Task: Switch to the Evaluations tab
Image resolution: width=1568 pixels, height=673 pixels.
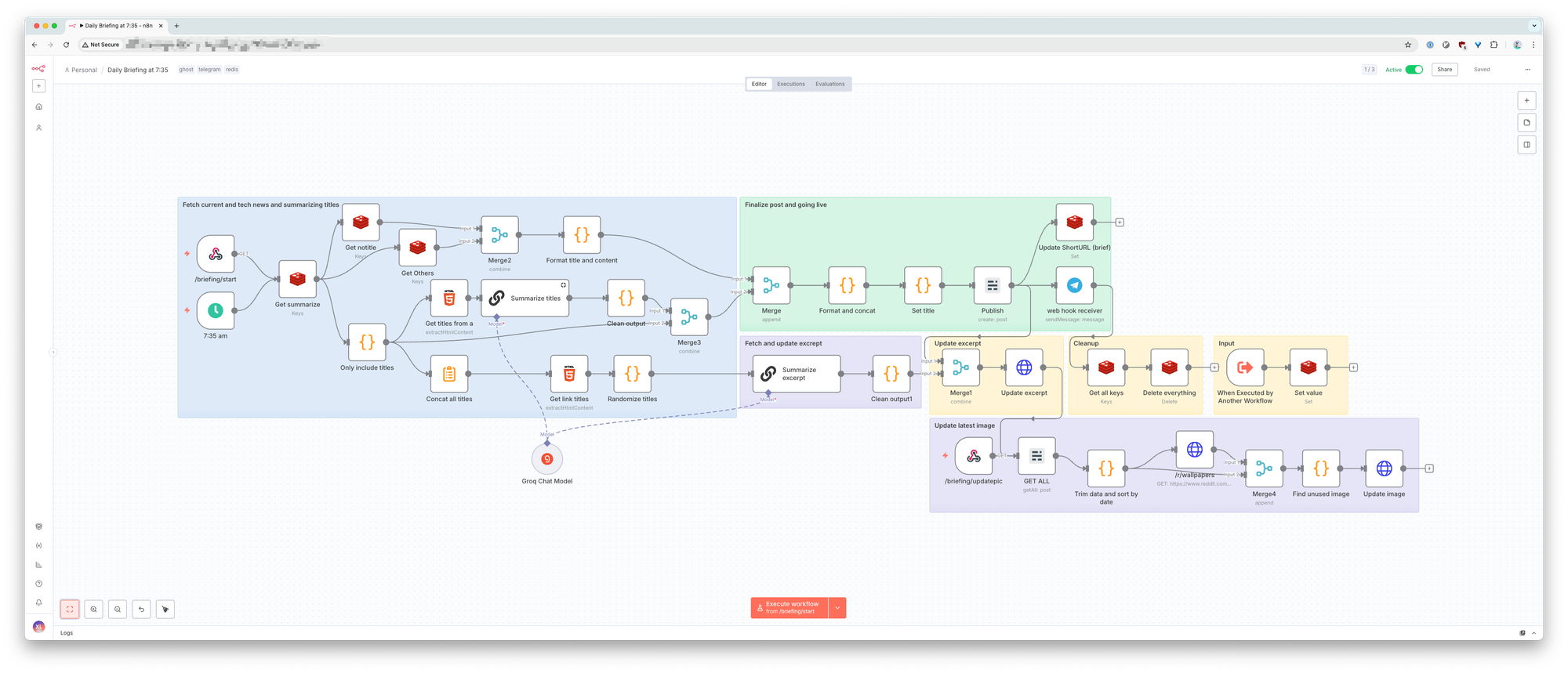Action: [x=830, y=84]
